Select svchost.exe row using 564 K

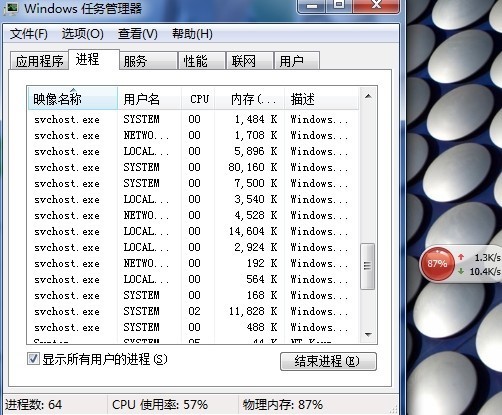[193, 279]
